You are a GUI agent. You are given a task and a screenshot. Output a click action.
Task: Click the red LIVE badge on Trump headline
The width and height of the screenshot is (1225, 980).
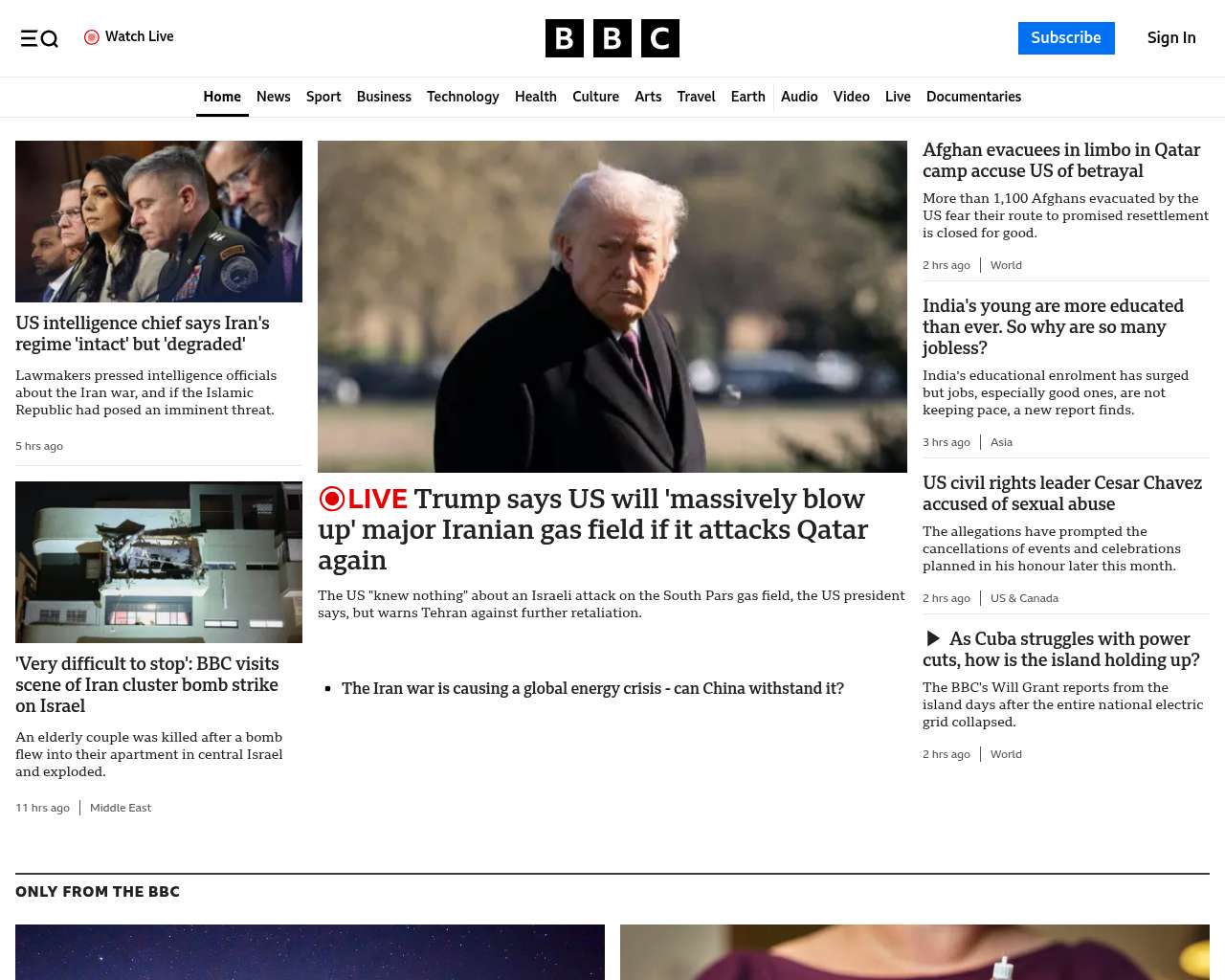(364, 499)
